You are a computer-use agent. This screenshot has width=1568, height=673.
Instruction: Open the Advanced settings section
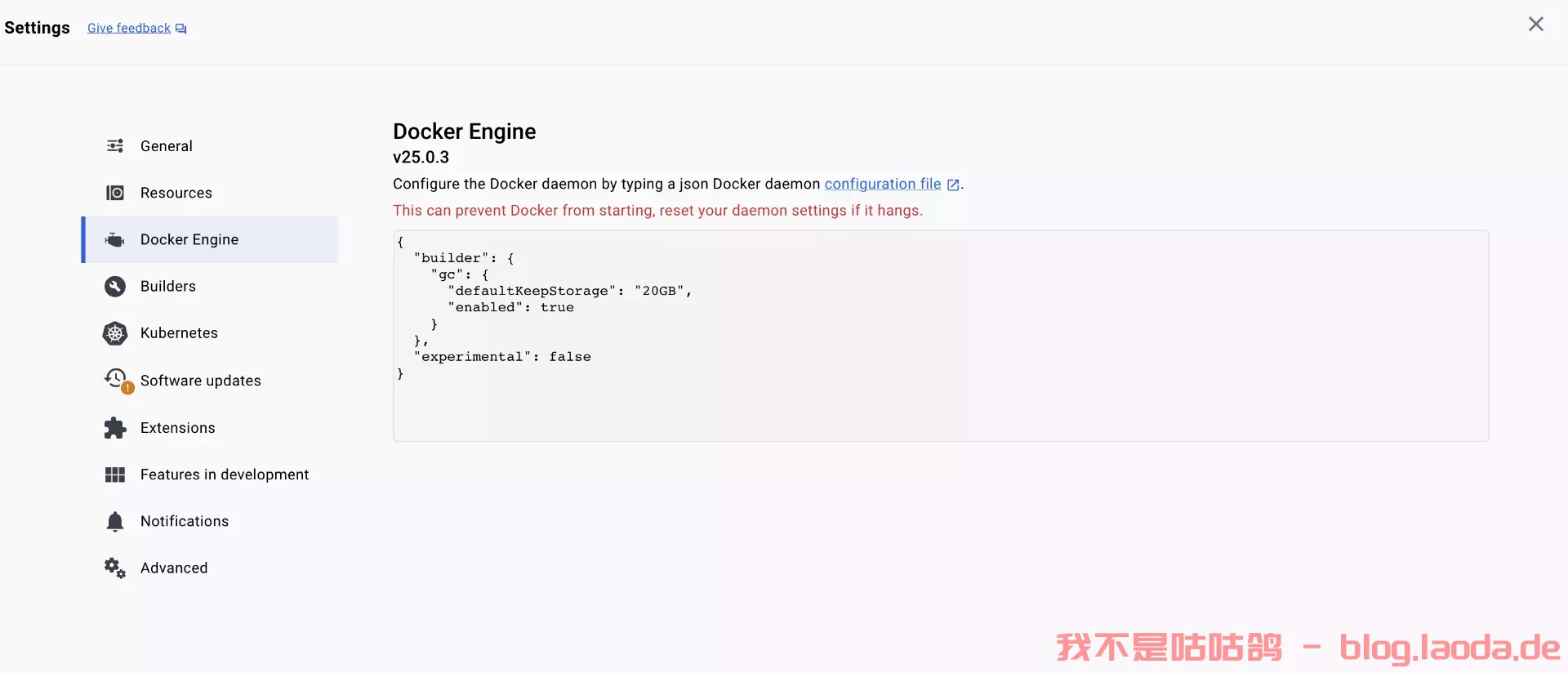point(211,568)
